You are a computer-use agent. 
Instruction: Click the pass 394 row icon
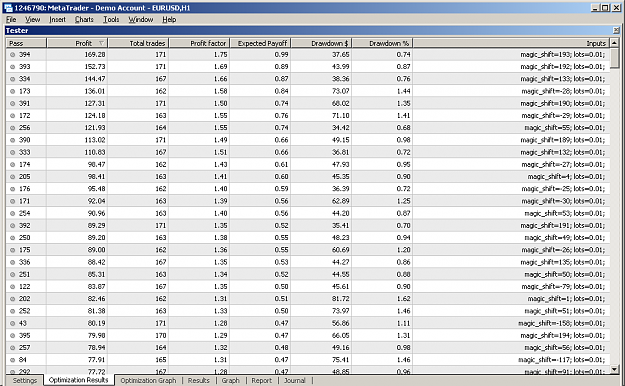coord(12,55)
